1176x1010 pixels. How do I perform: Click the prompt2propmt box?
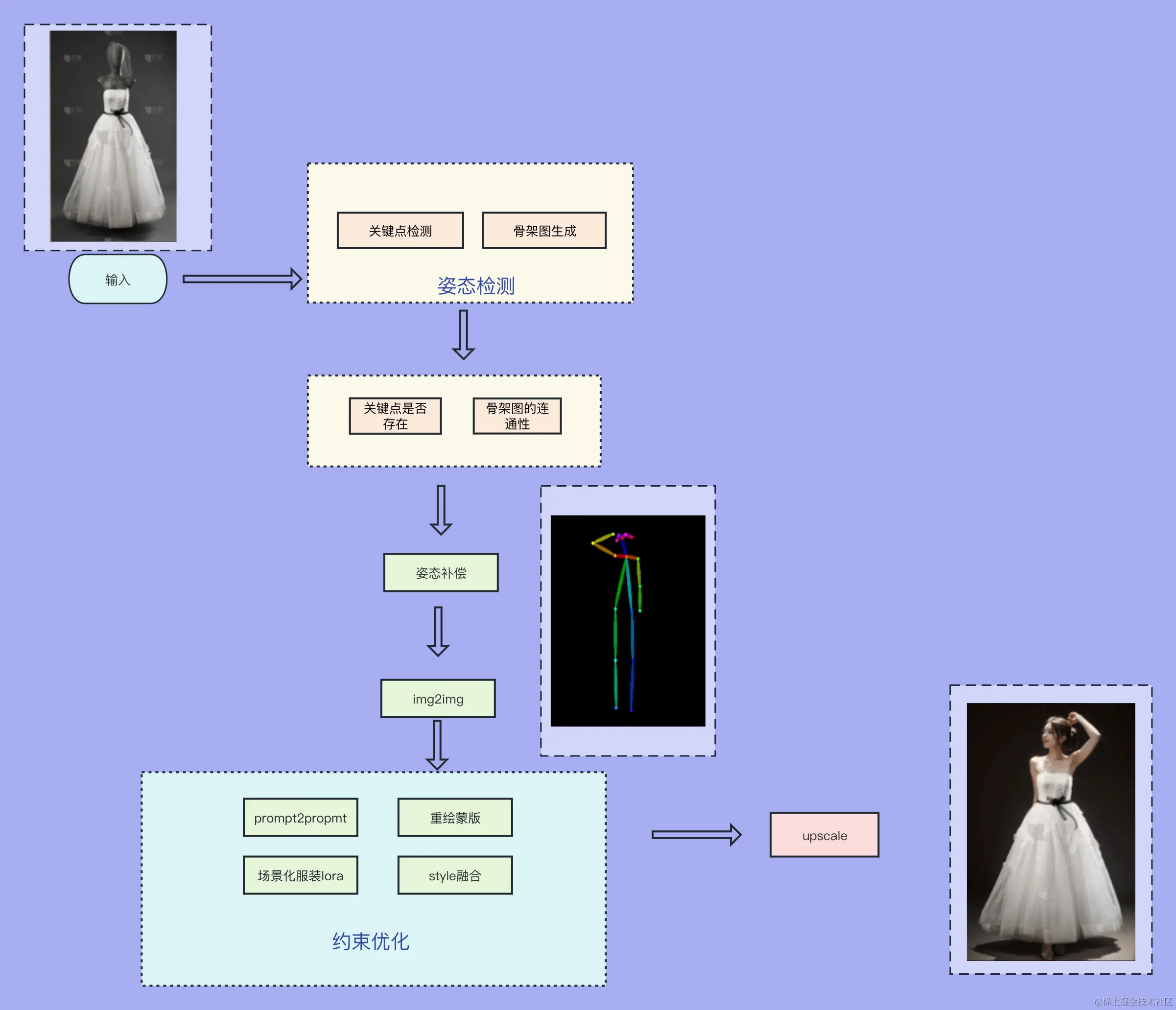[300, 818]
